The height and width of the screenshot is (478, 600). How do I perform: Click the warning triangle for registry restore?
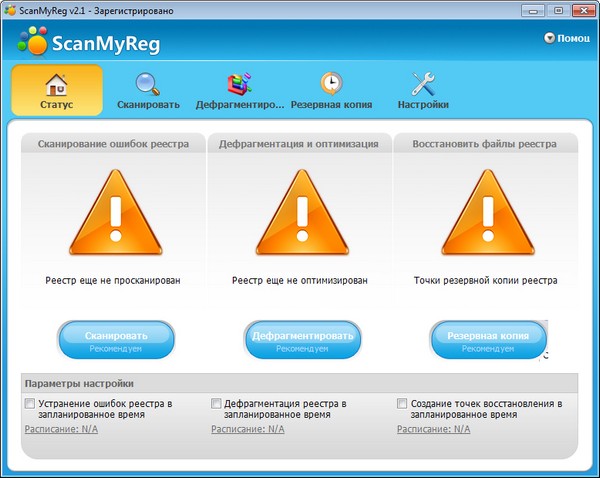(488, 213)
